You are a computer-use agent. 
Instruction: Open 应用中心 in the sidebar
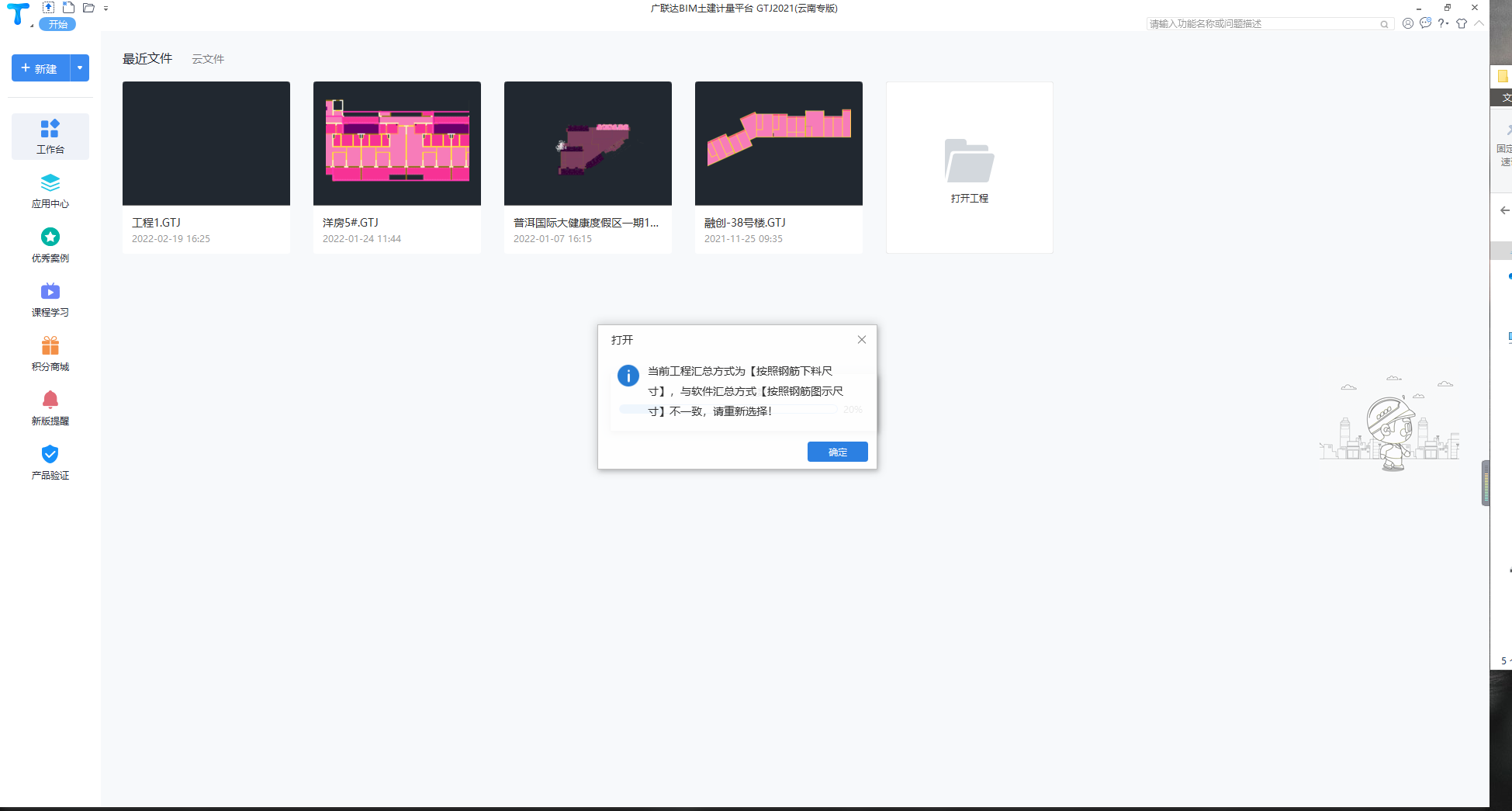50,191
